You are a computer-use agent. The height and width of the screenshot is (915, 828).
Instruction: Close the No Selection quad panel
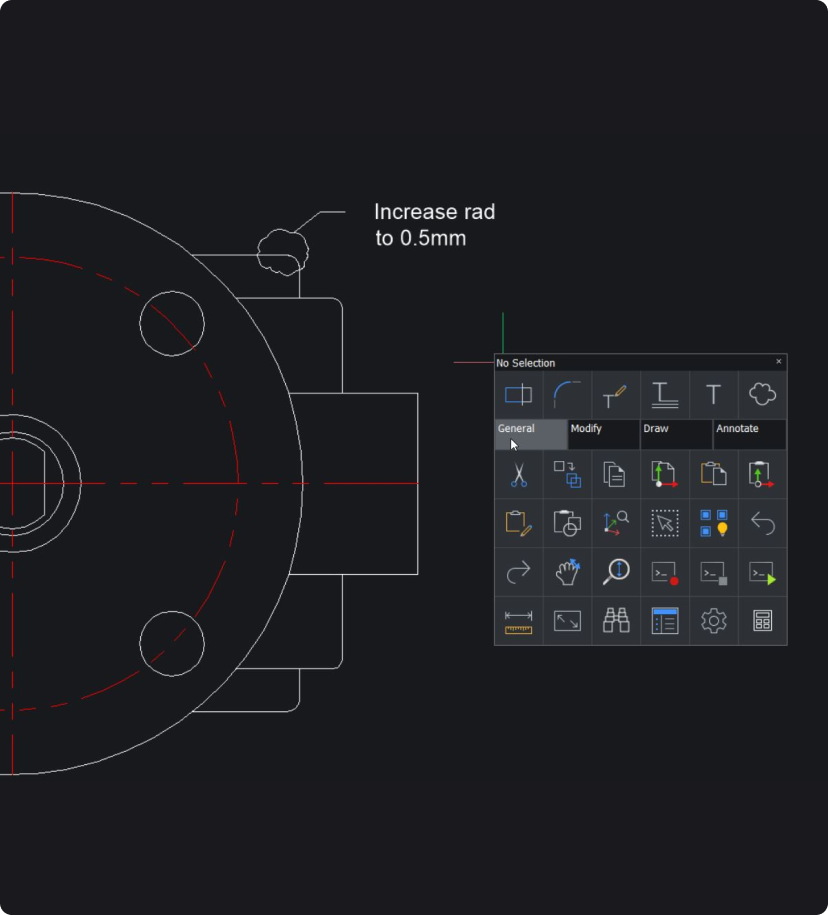tap(779, 362)
